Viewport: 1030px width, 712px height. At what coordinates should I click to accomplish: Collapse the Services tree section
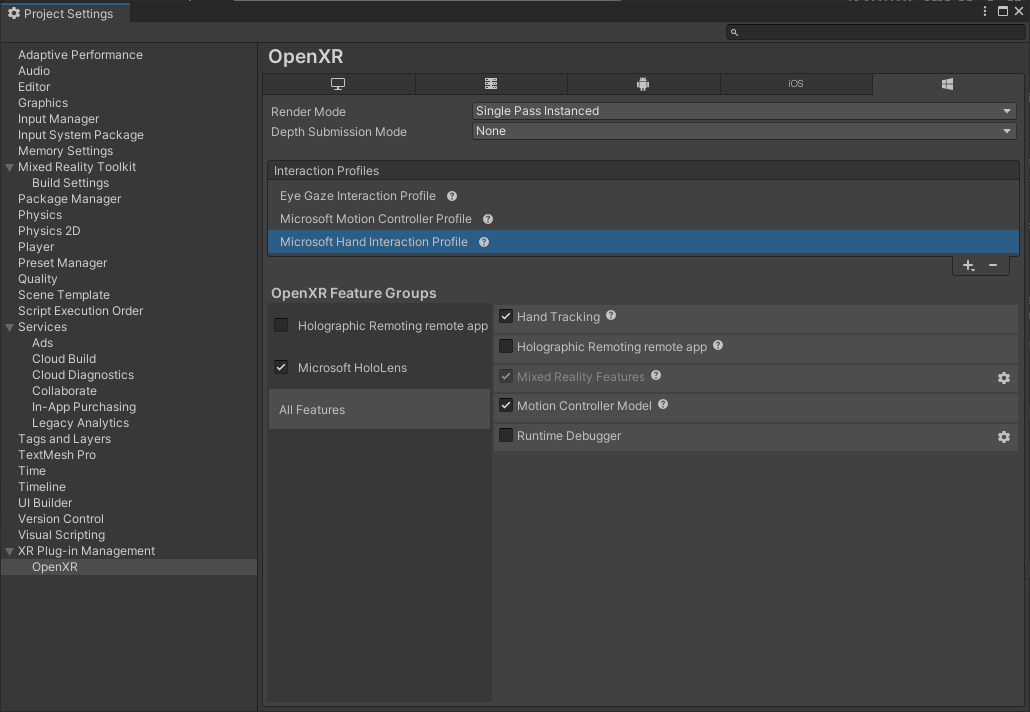click(x=10, y=327)
